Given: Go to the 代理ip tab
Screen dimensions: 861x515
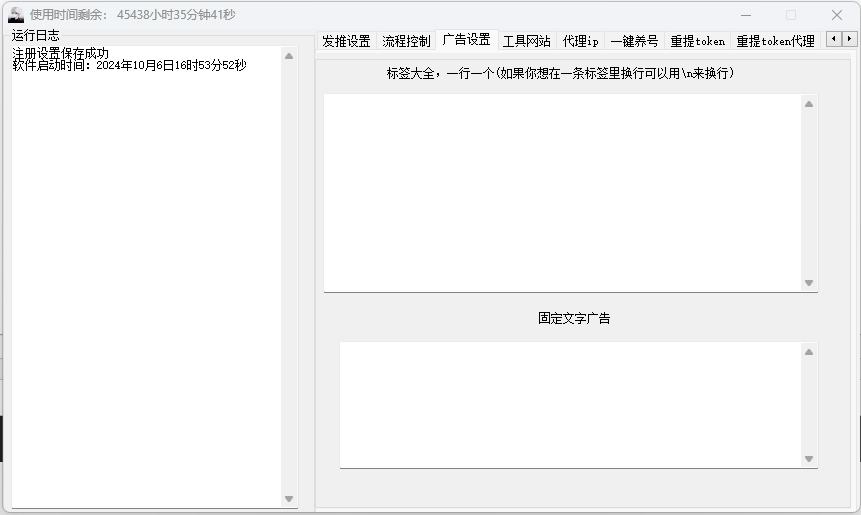Looking at the screenshot, I should pyautogui.click(x=580, y=41).
